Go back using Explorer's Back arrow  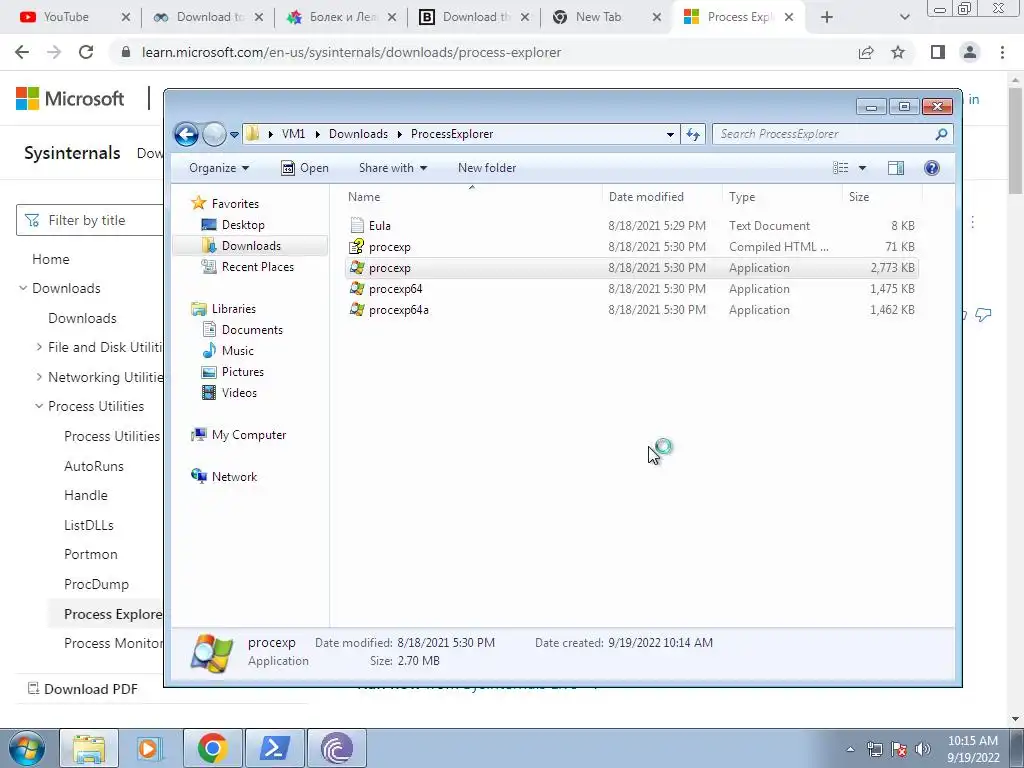click(x=186, y=135)
